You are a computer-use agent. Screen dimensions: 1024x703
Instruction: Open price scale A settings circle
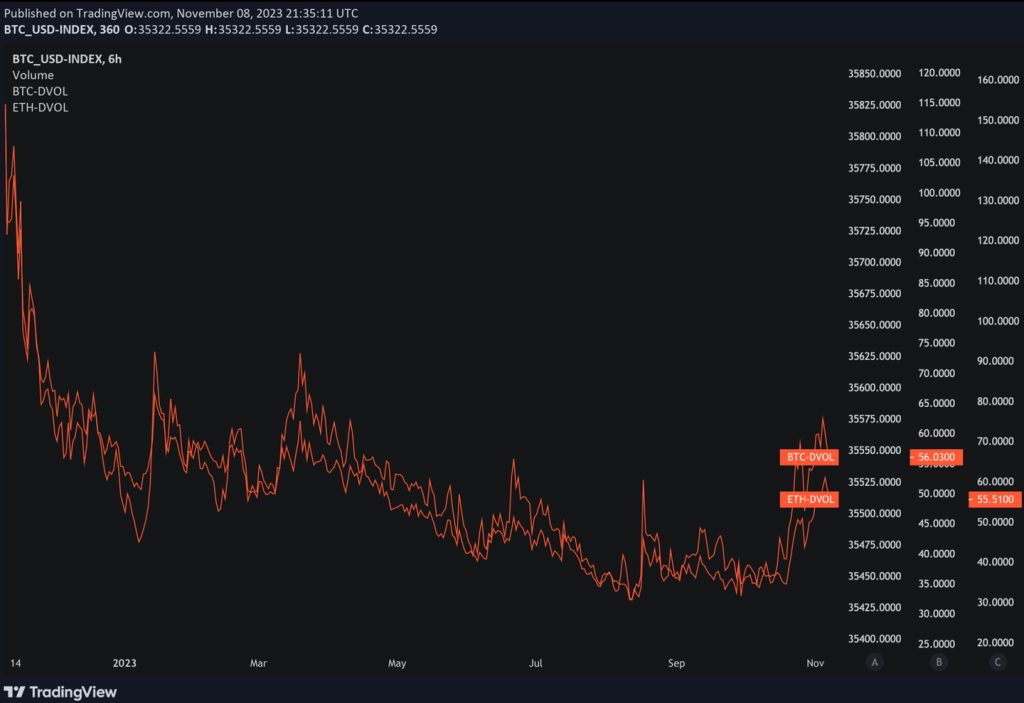[874, 662]
